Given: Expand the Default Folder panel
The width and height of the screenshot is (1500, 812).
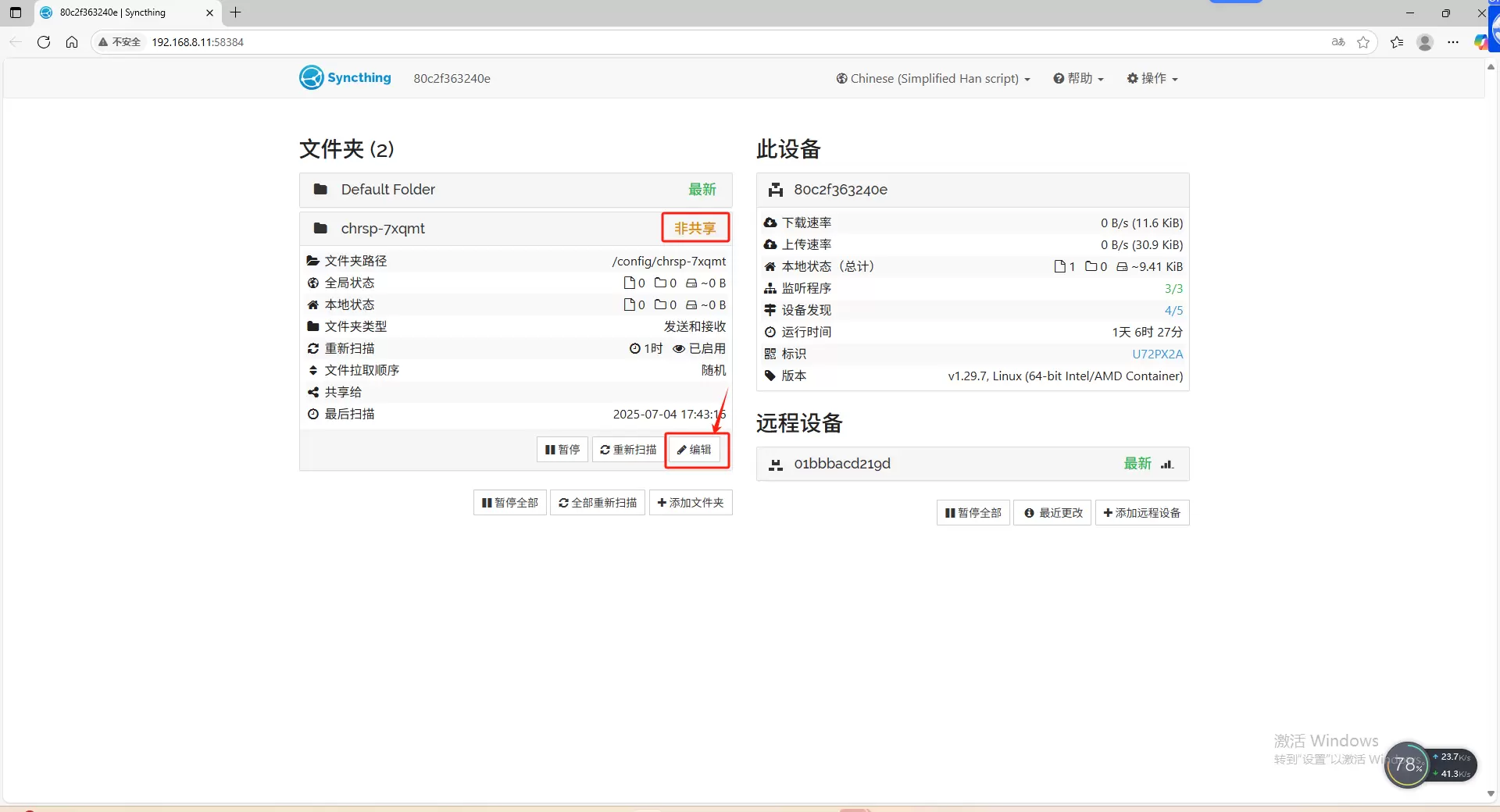Looking at the screenshot, I should point(516,190).
